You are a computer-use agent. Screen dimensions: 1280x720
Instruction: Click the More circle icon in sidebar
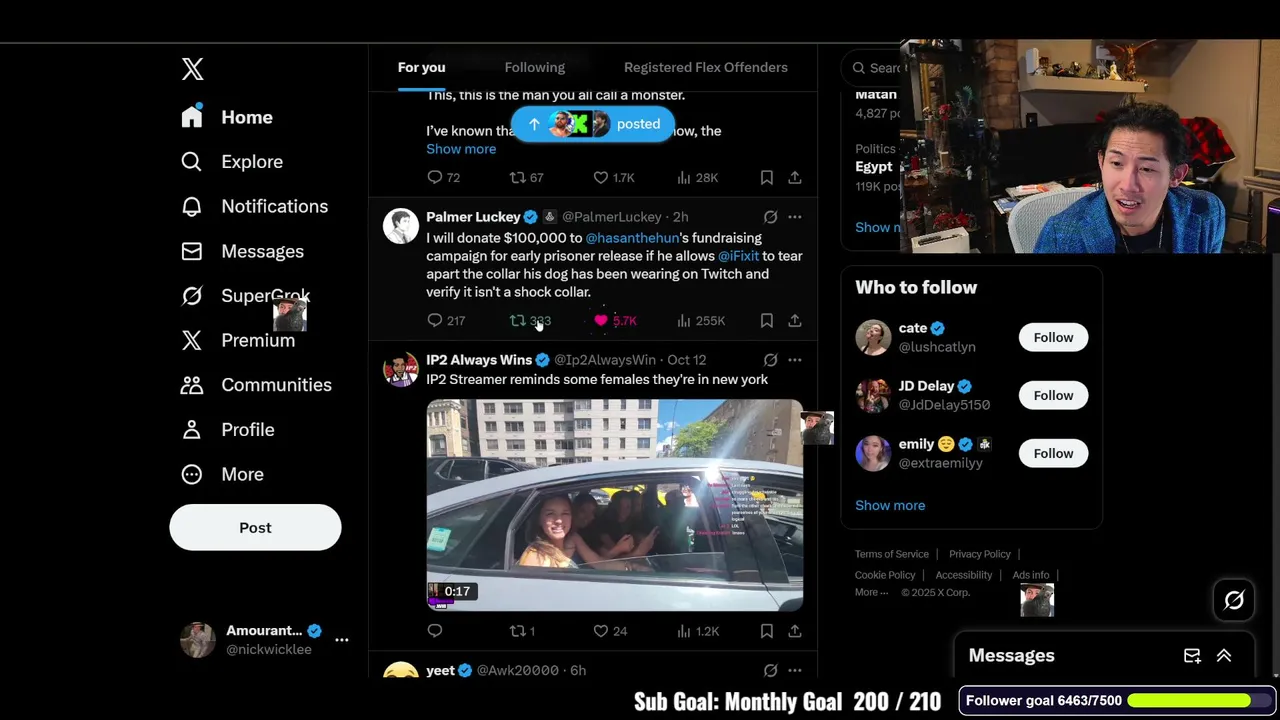(192, 474)
